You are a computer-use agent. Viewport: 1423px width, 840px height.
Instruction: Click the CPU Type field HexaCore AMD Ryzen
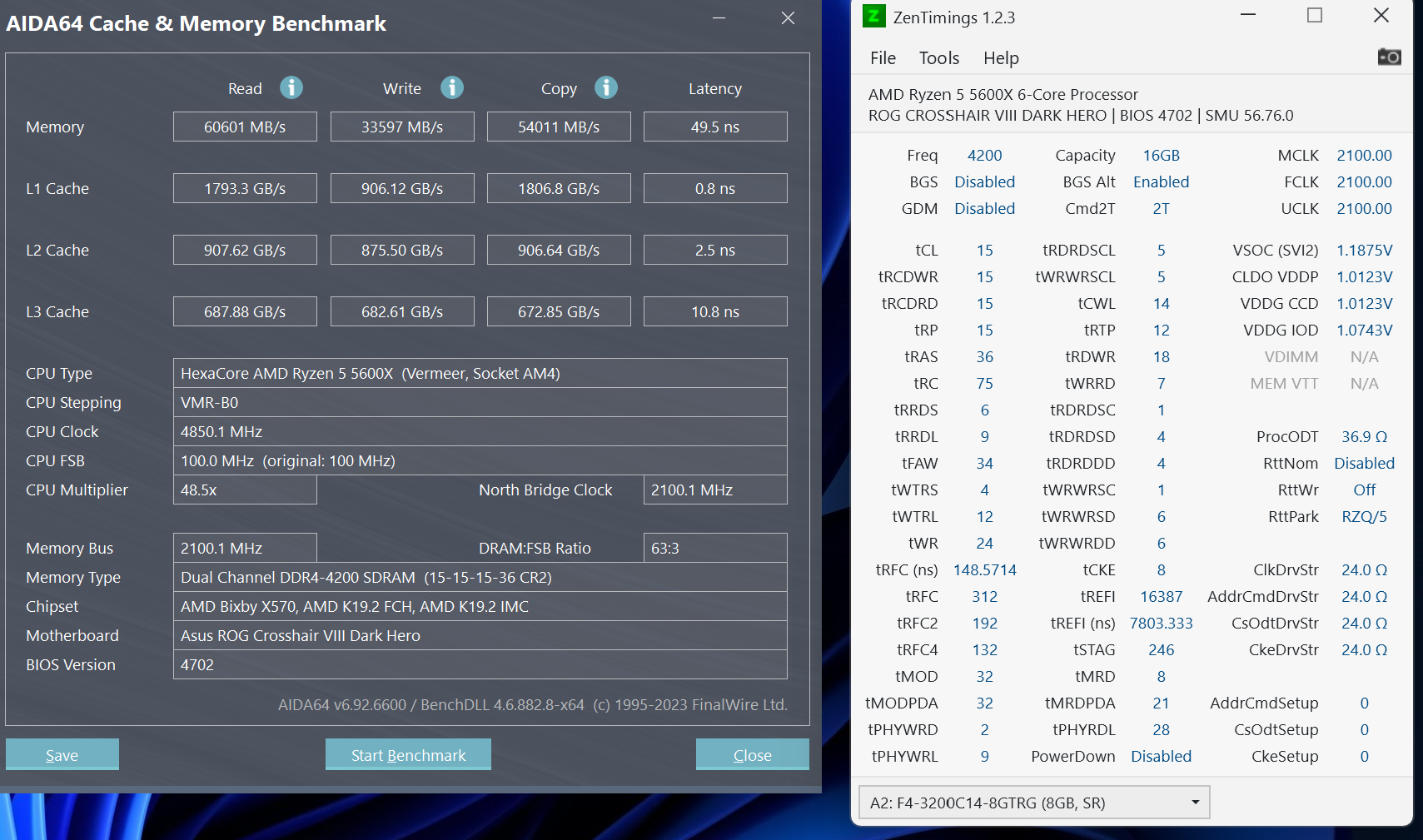pos(480,373)
